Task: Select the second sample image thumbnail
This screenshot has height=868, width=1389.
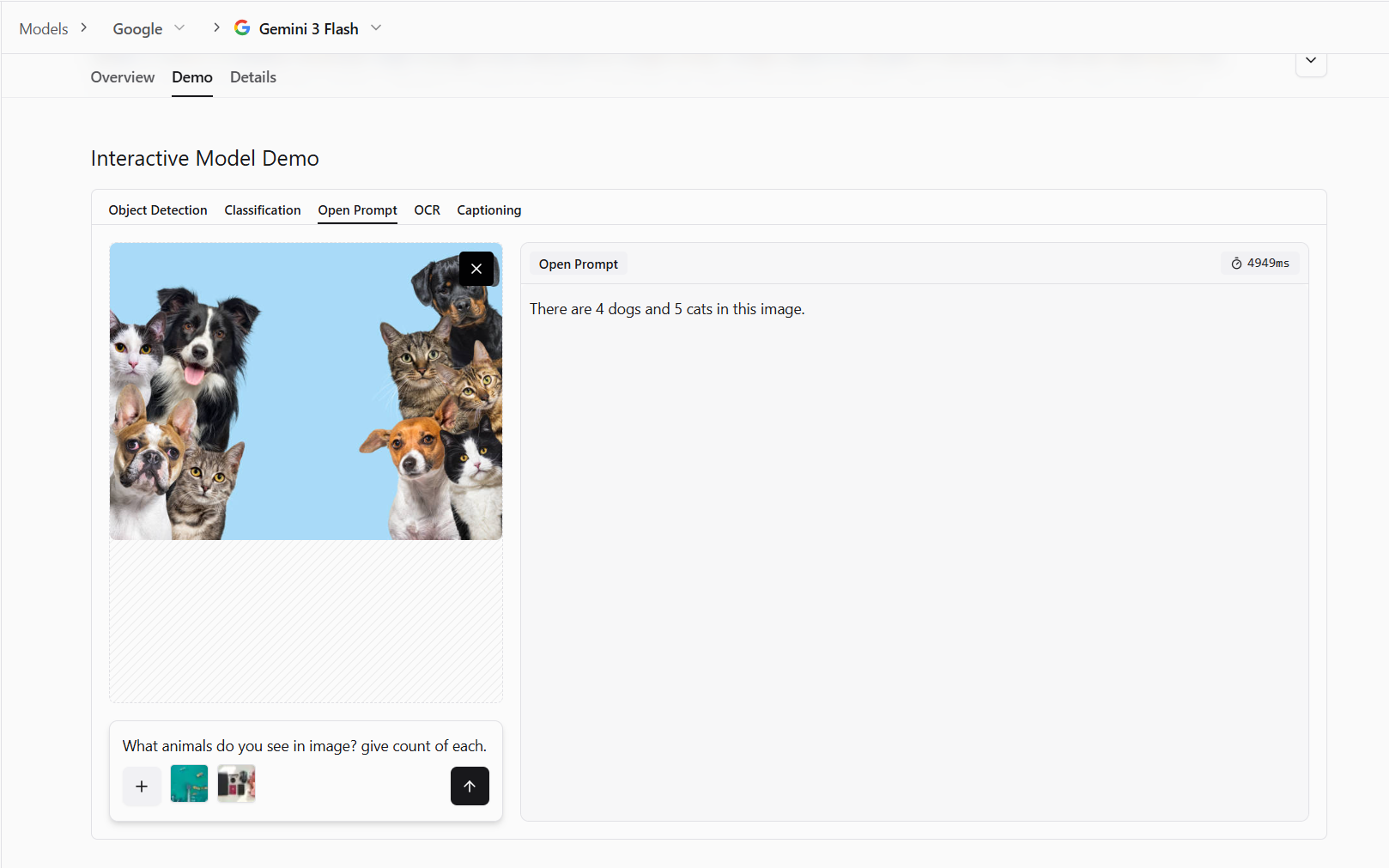Action: [x=236, y=784]
